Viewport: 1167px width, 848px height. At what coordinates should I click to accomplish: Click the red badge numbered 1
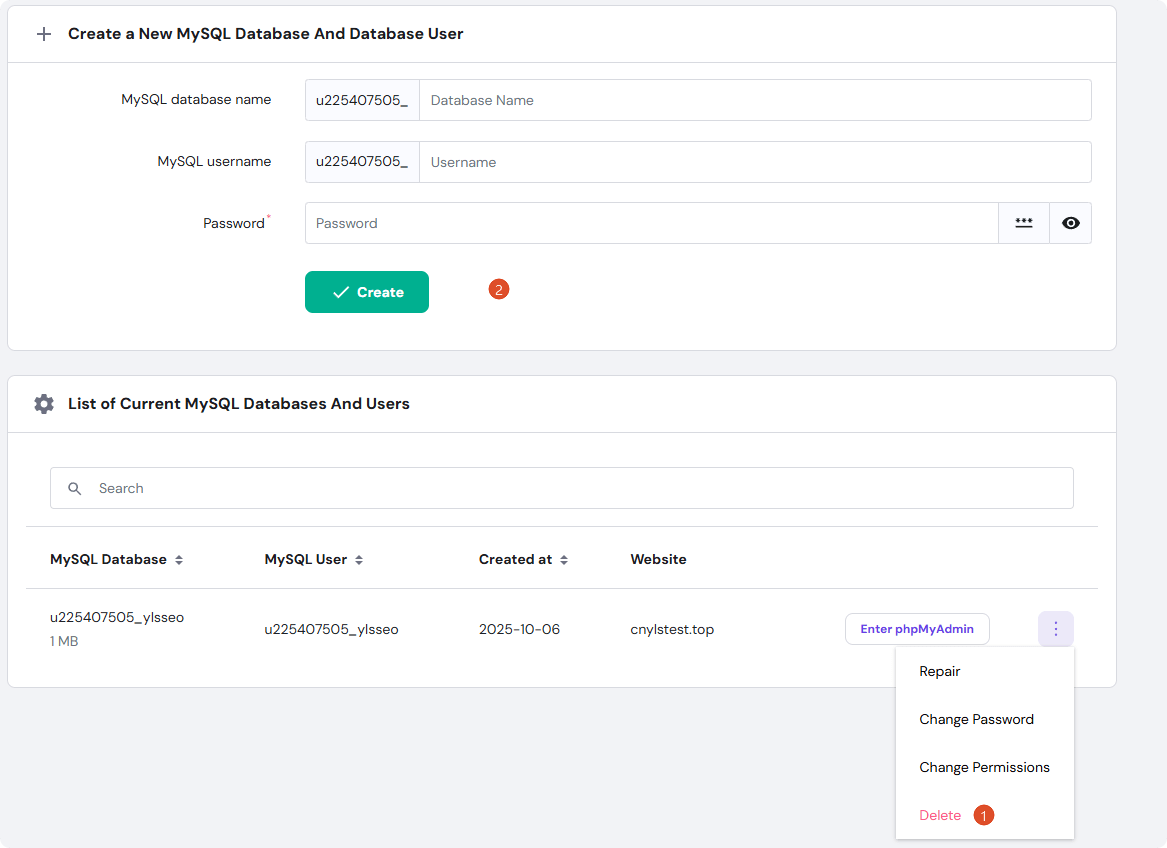pyautogui.click(x=984, y=815)
